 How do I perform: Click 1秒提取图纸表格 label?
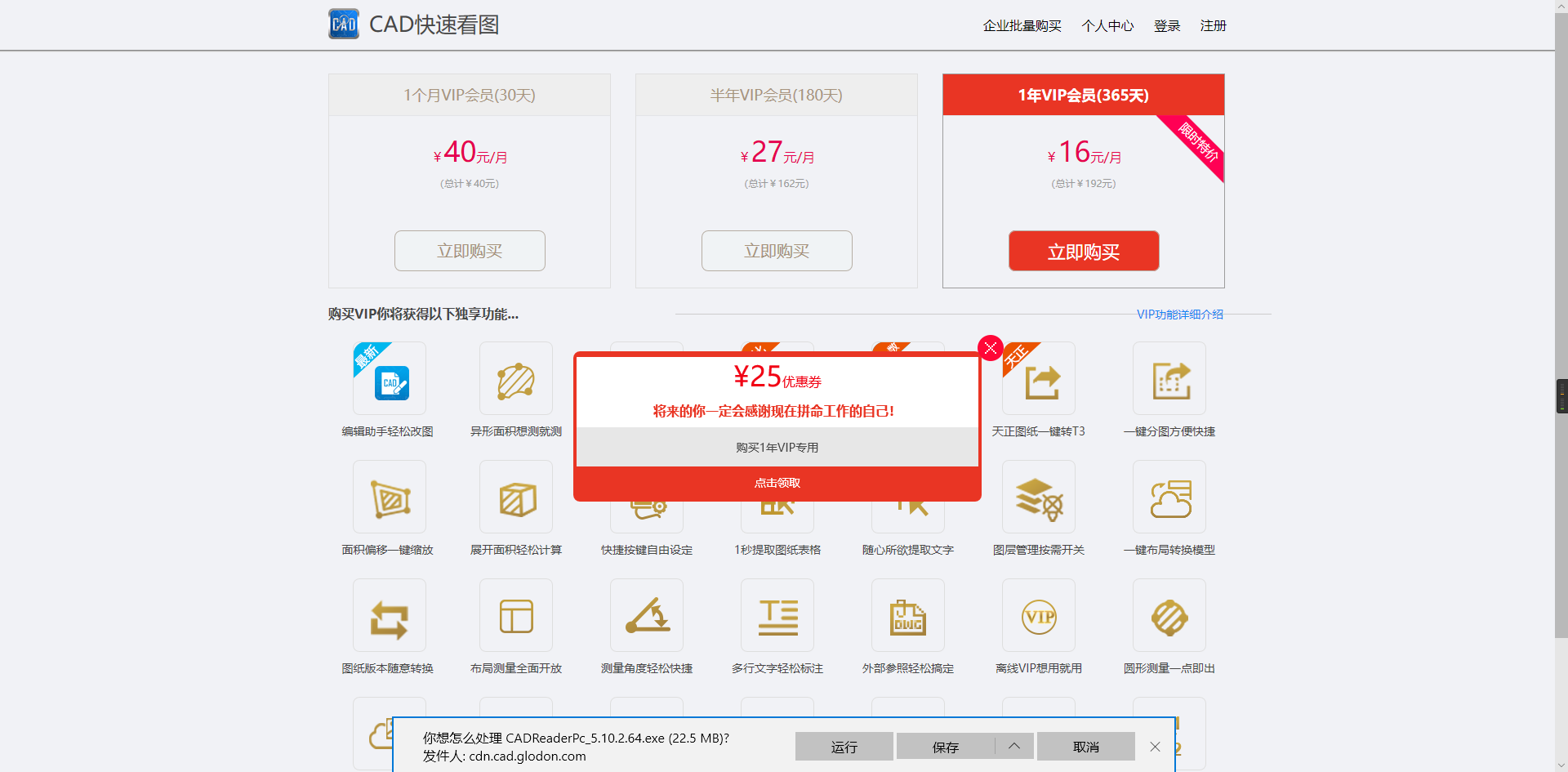pyautogui.click(x=777, y=550)
